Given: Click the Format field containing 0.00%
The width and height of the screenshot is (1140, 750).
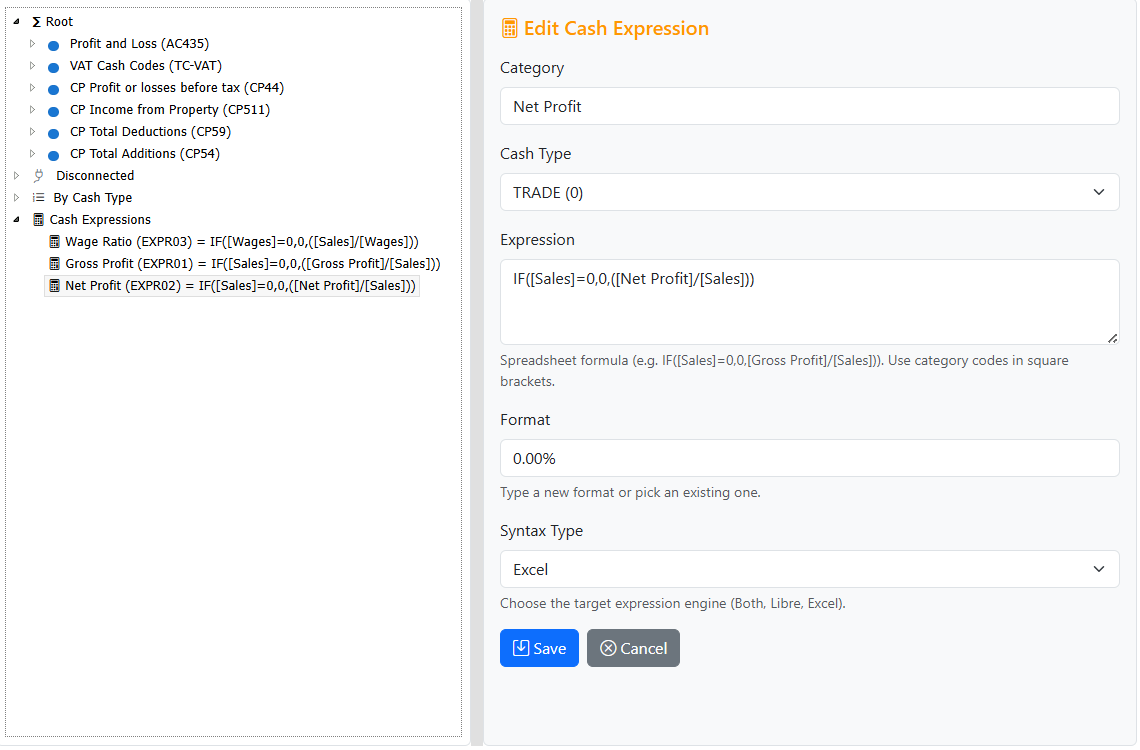Looking at the screenshot, I should pyautogui.click(x=810, y=458).
